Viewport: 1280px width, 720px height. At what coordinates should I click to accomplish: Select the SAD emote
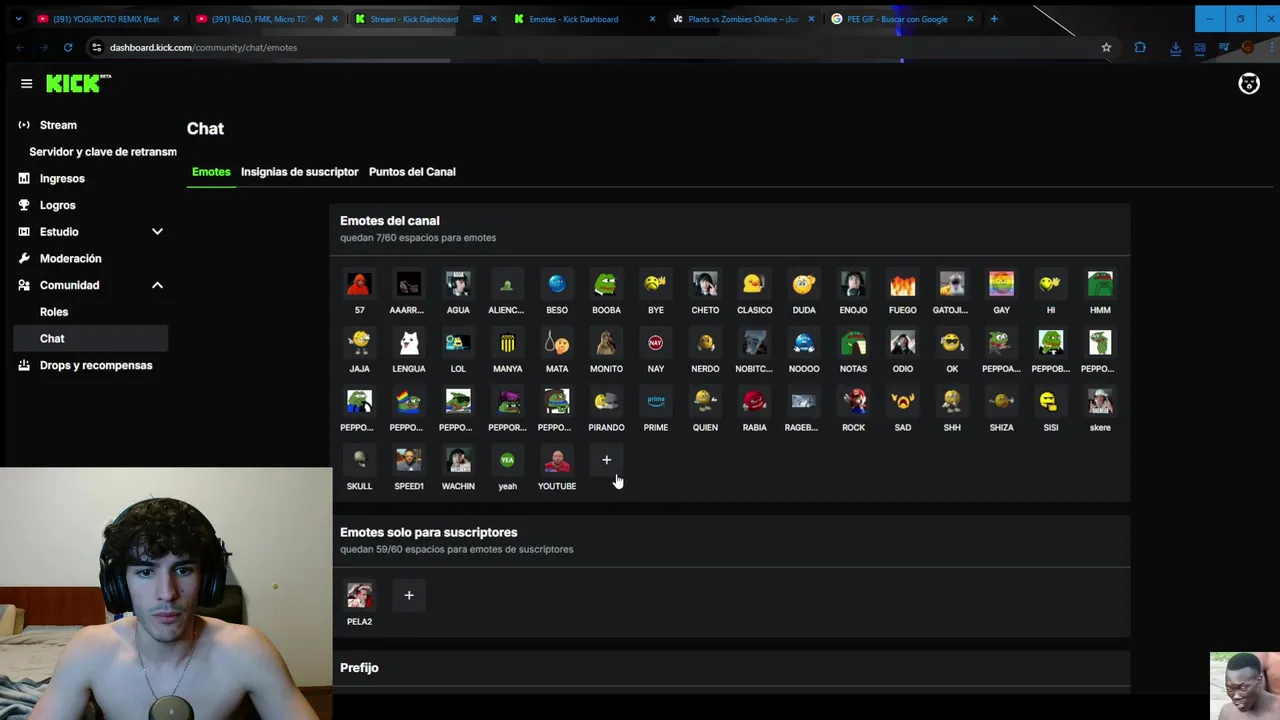(902, 402)
